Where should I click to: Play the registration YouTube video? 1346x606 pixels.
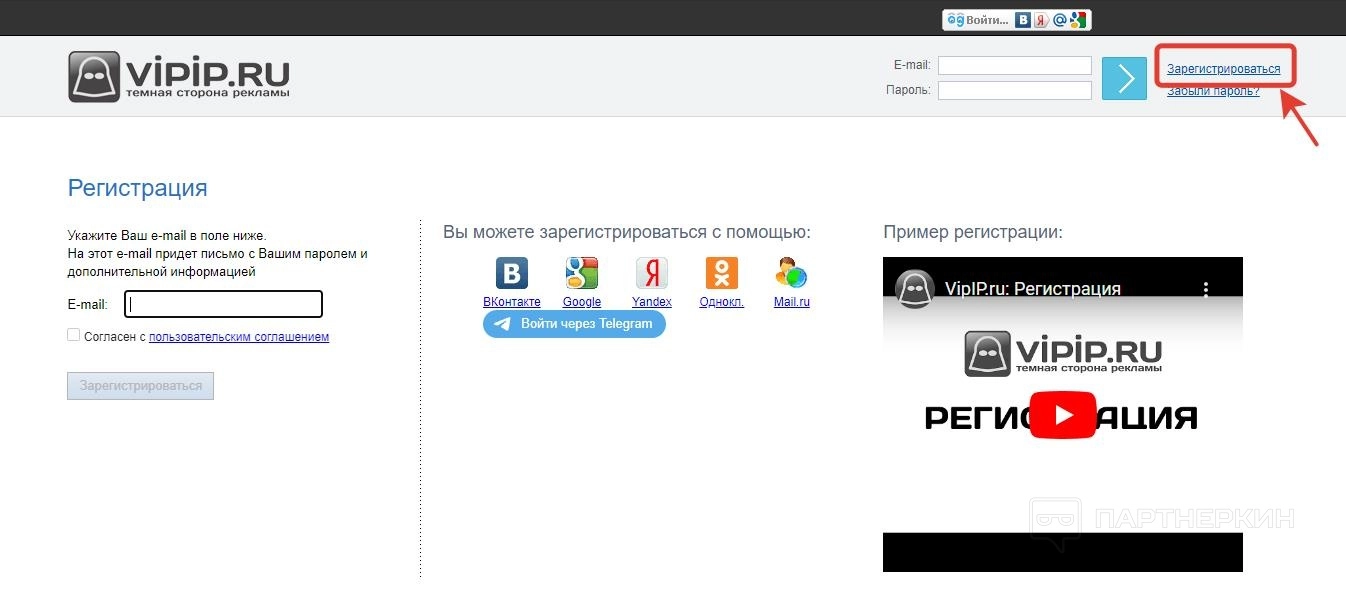(1062, 415)
